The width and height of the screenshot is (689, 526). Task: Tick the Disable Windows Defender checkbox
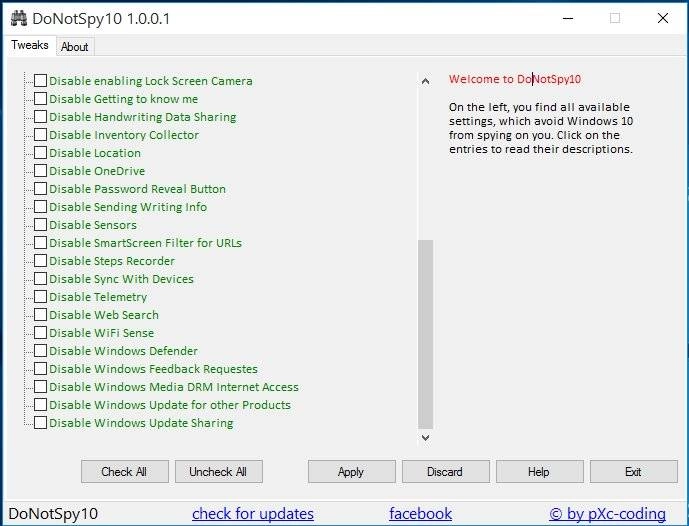(x=40, y=351)
